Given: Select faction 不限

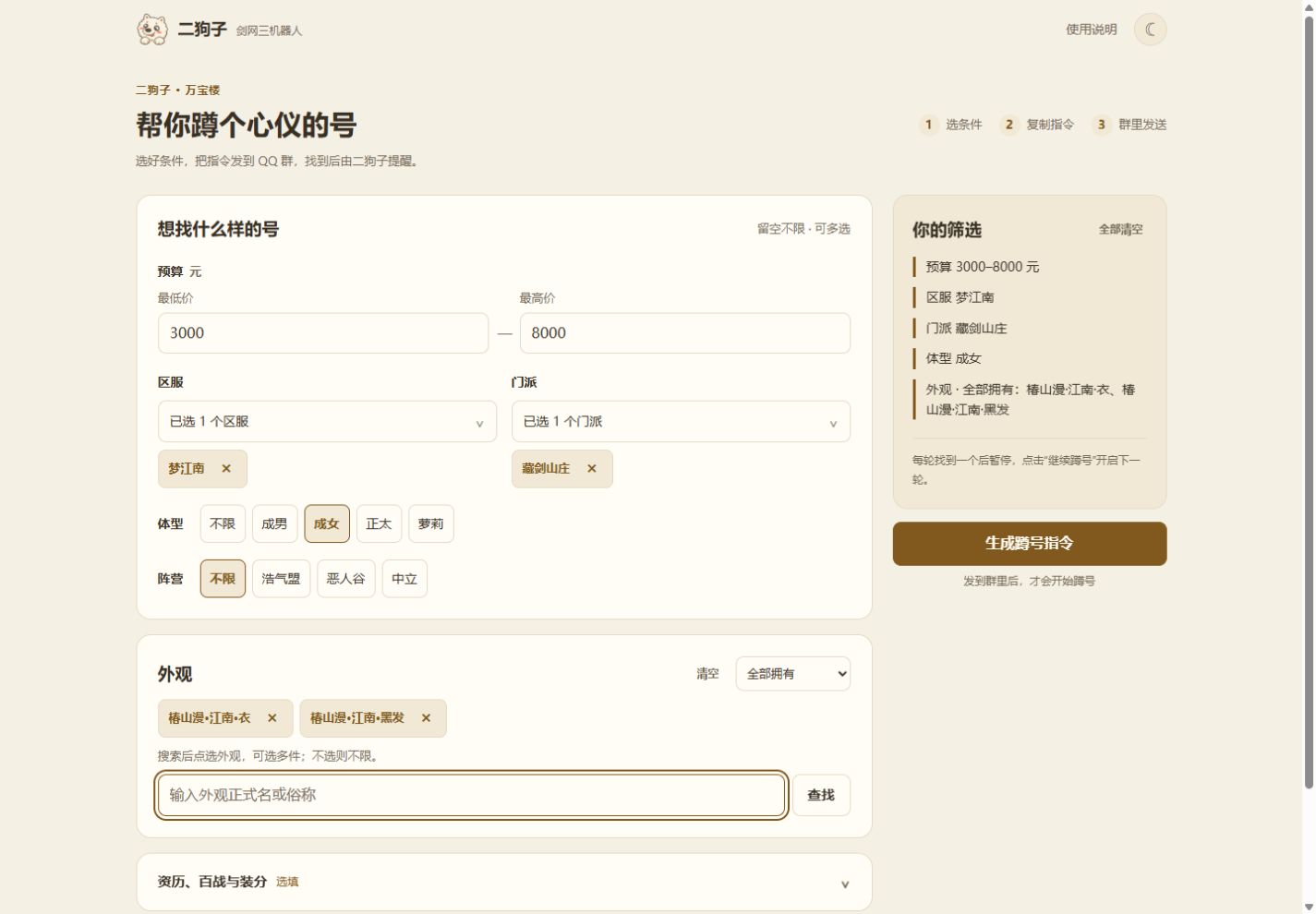Looking at the screenshot, I should 223,579.
